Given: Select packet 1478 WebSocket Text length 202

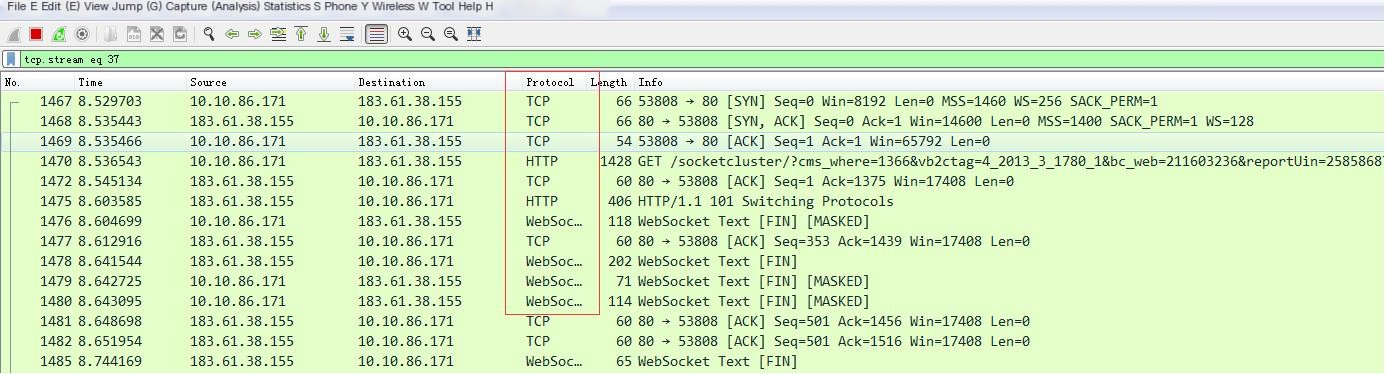Looking at the screenshot, I should 692,261.
